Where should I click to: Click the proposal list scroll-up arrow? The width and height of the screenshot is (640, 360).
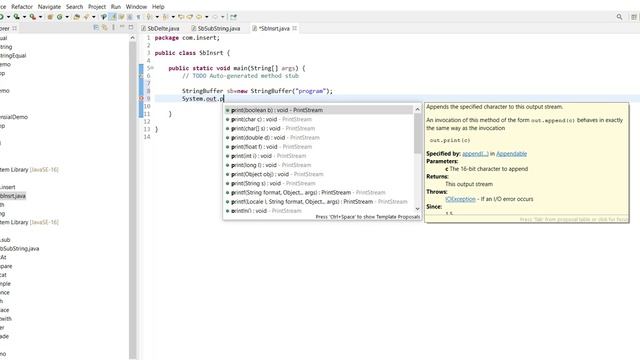(417, 109)
